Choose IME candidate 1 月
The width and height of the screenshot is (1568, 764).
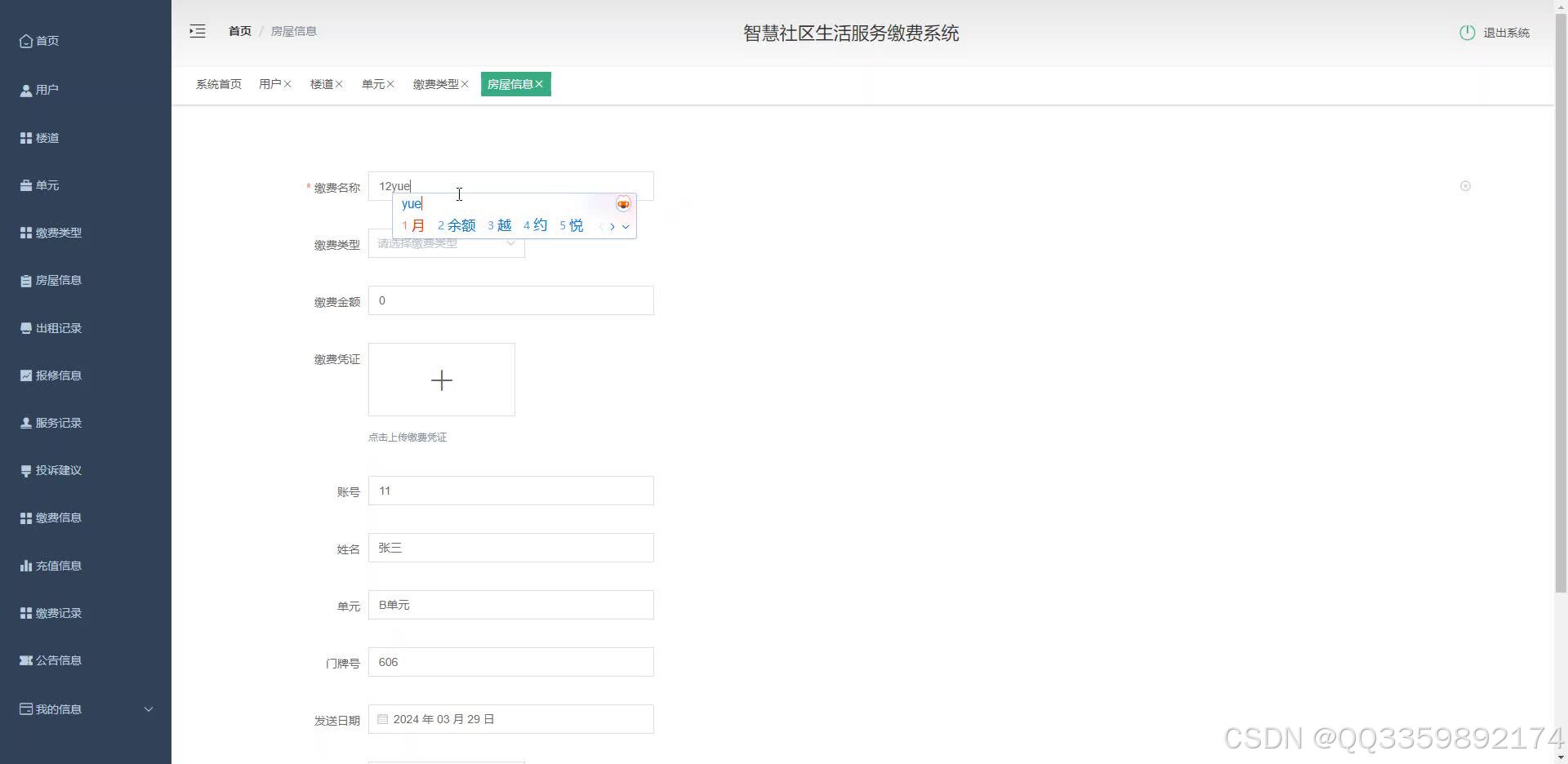coord(413,225)
